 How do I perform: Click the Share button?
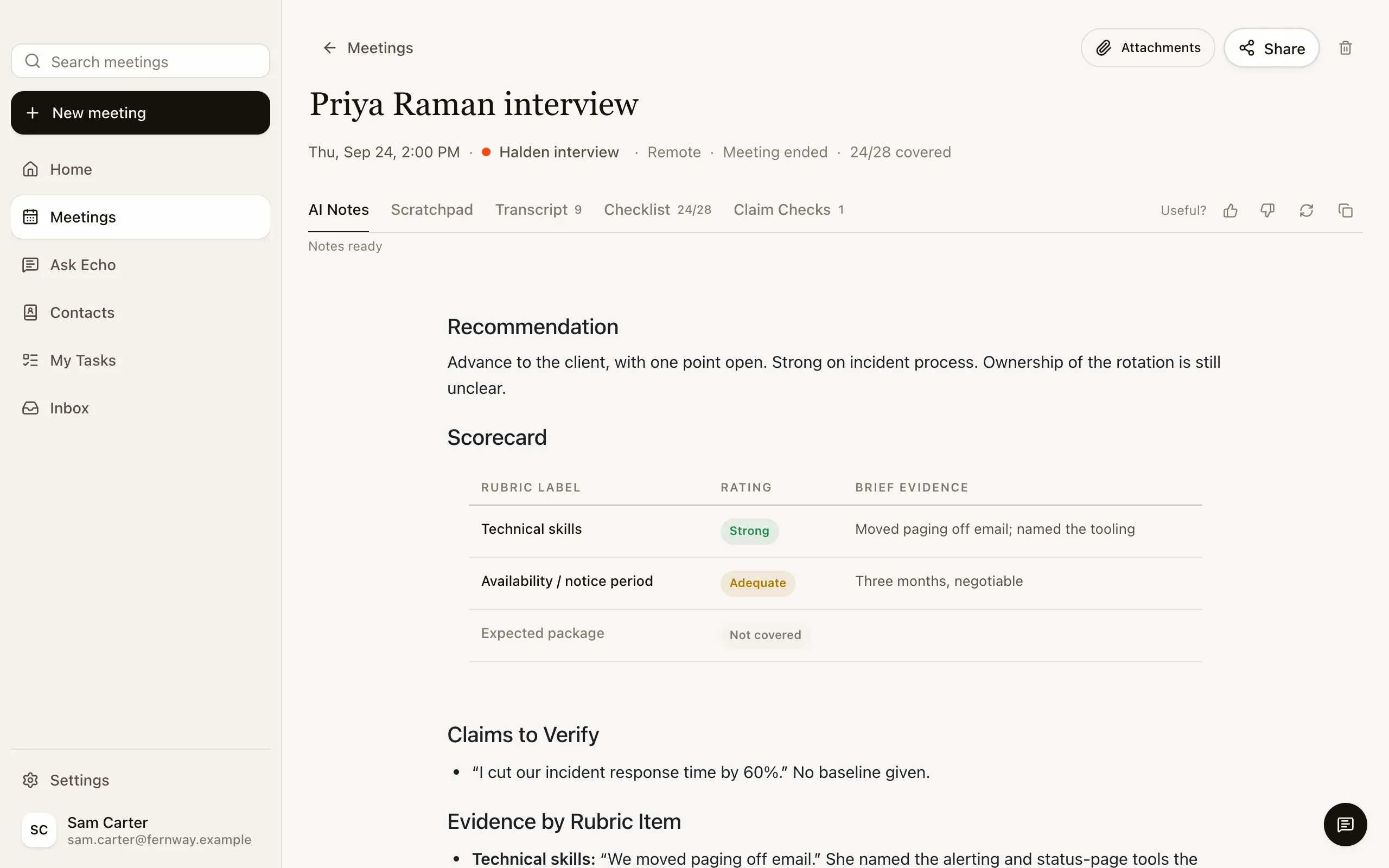click(x=1271, y=48)
